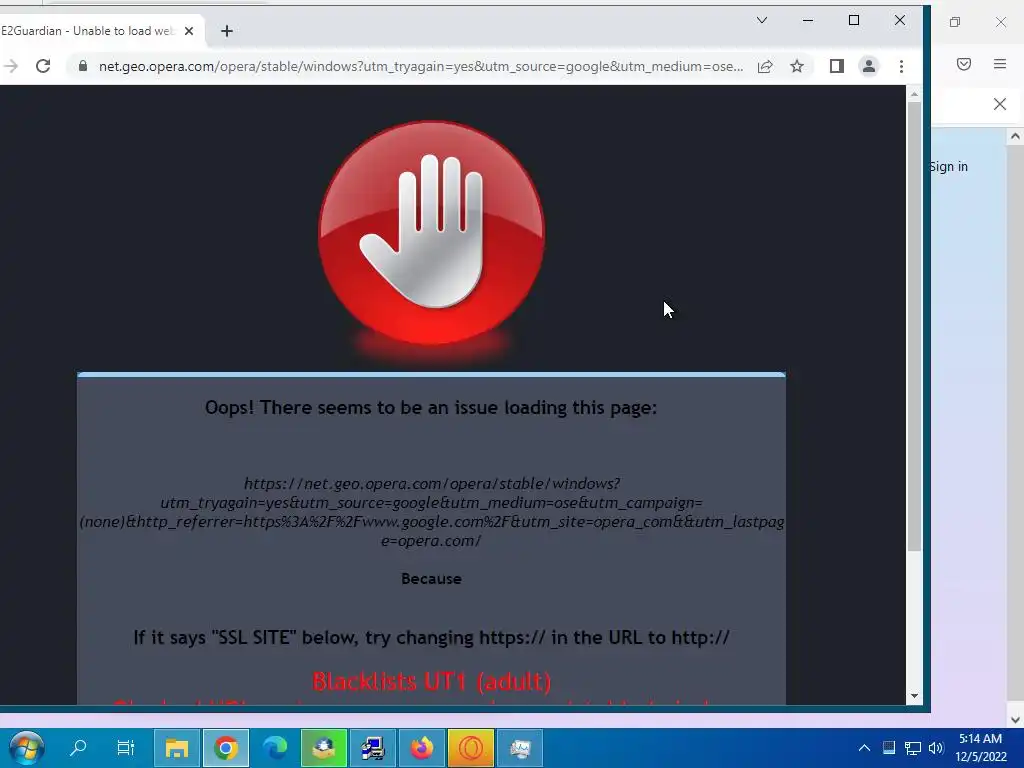Open the computer setup taskbar app
The image size is (1024, 768).
373,748
